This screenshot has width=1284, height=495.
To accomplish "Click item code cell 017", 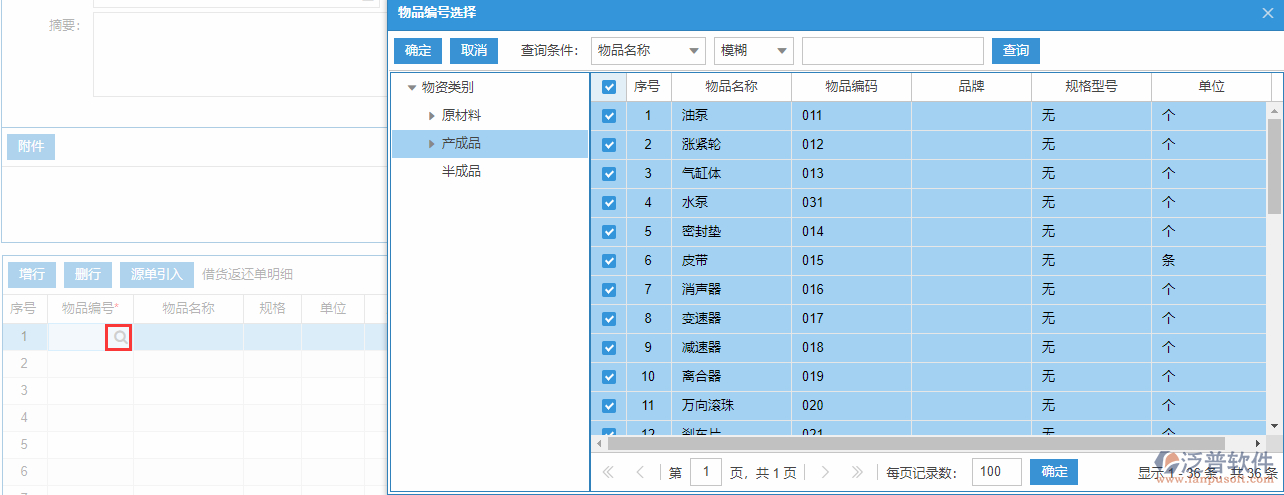I will 851,319.
